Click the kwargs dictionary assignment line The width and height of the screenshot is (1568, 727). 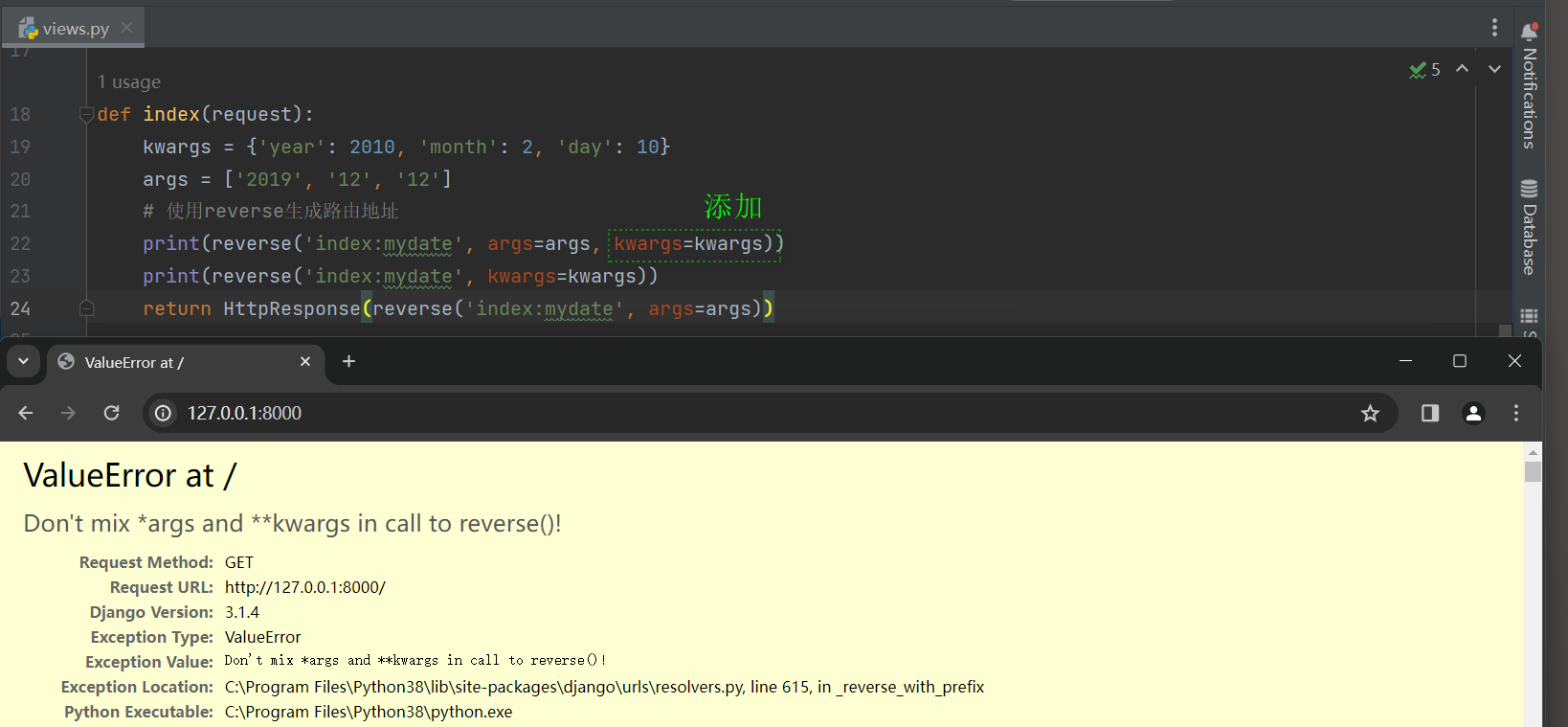point(406,147)
